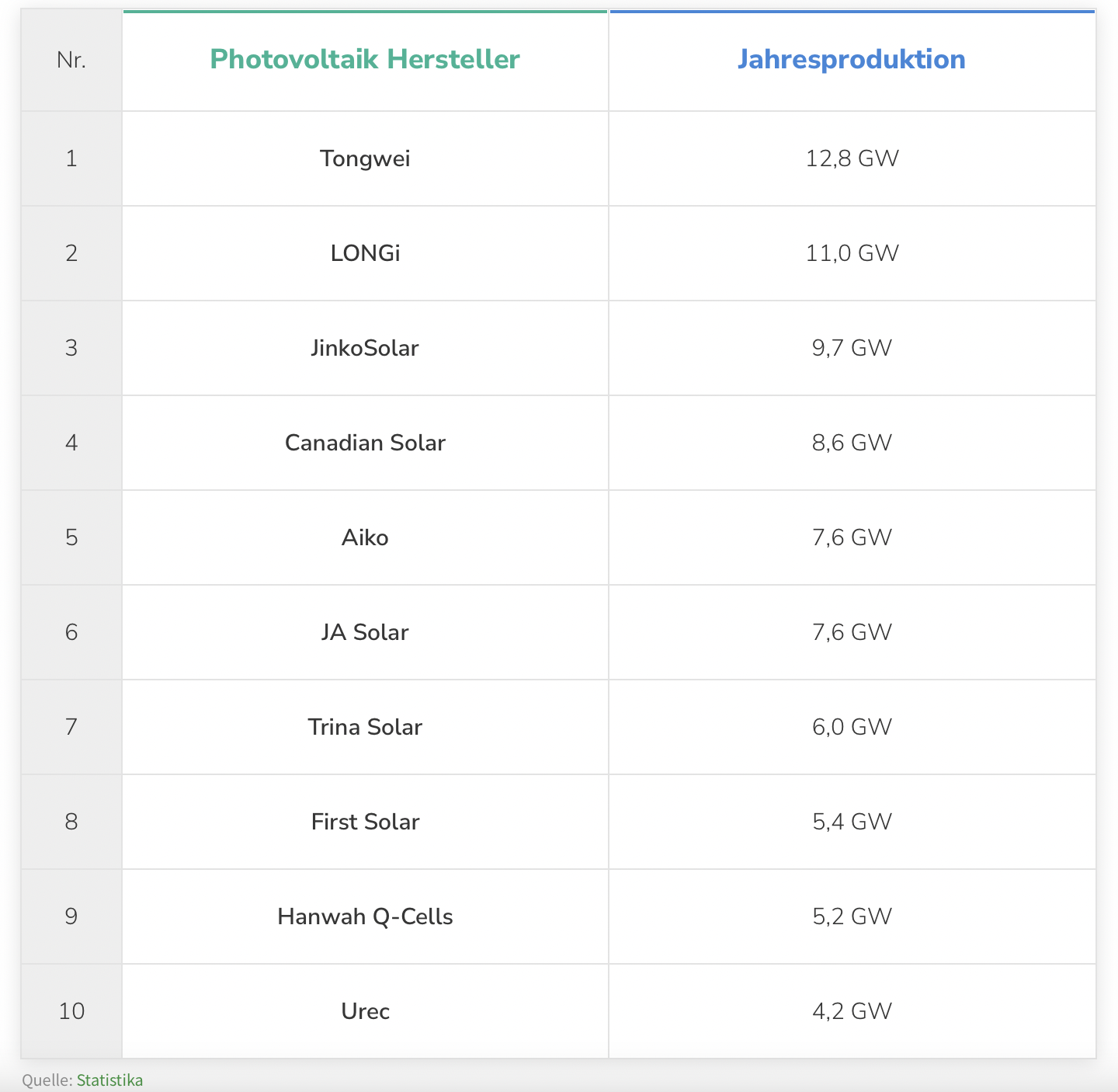Screen dimensions: 1118x1092
Task: Open the Statistika source link
Action: coord(109,1080)
